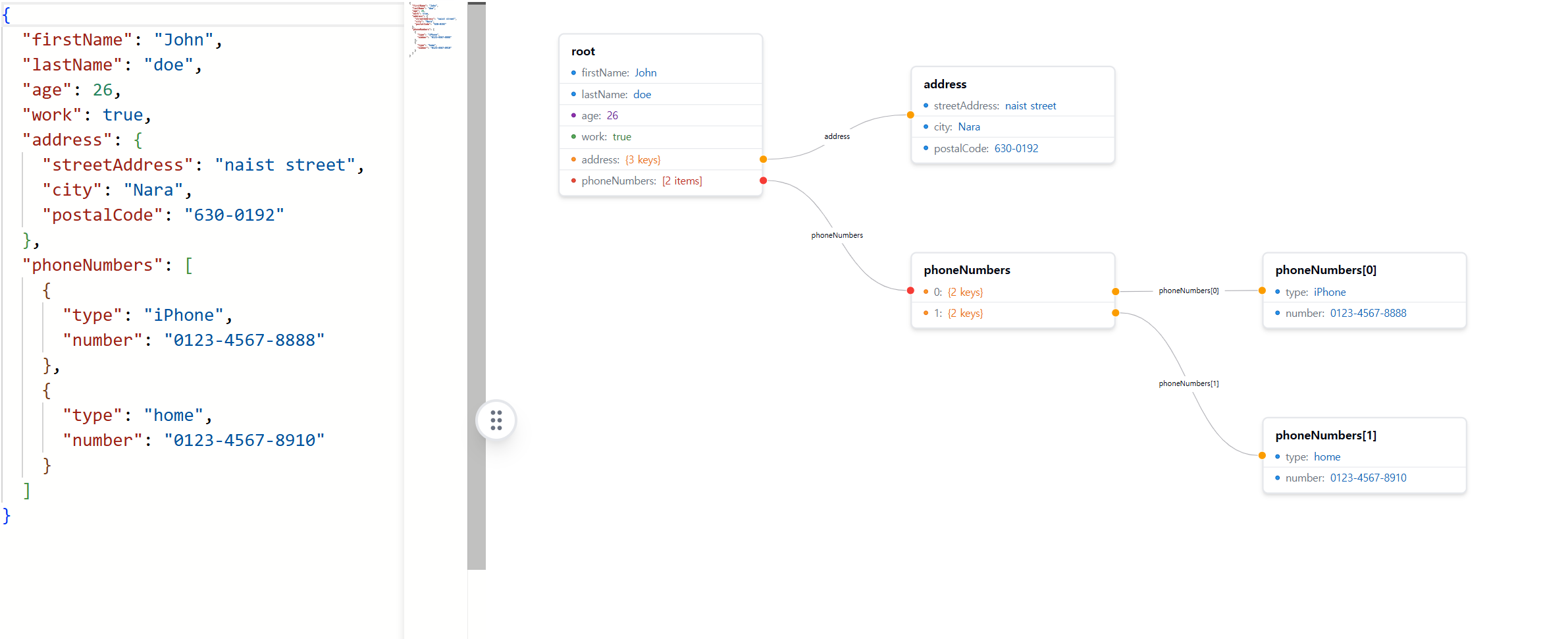Select the phoneNumbers node title

click(x=966, y=270)
